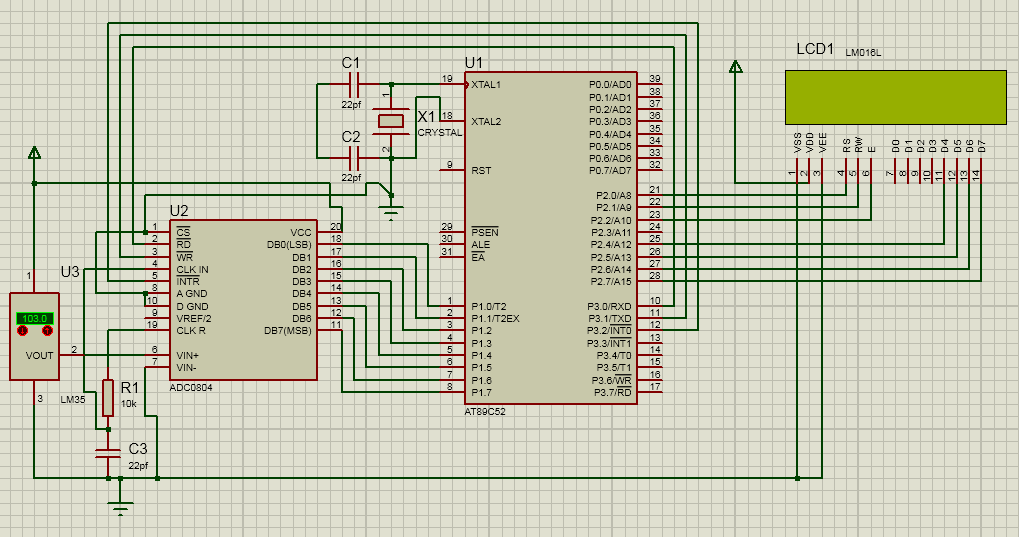Viewport: 1019px width, 537px height.
Task: Click the RS pin label on LCD1
Action: pyautogui.click(x=847, y=145)
